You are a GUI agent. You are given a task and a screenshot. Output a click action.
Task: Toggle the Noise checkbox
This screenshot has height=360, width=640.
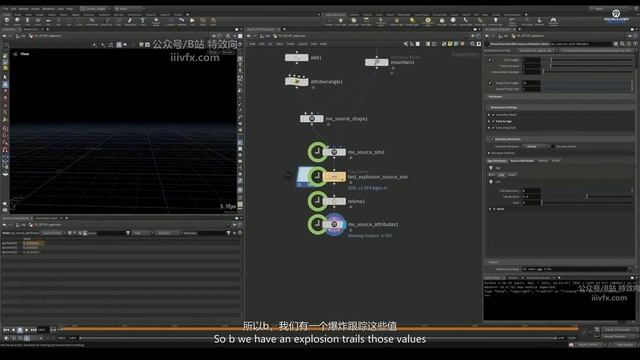click(494, 209)
